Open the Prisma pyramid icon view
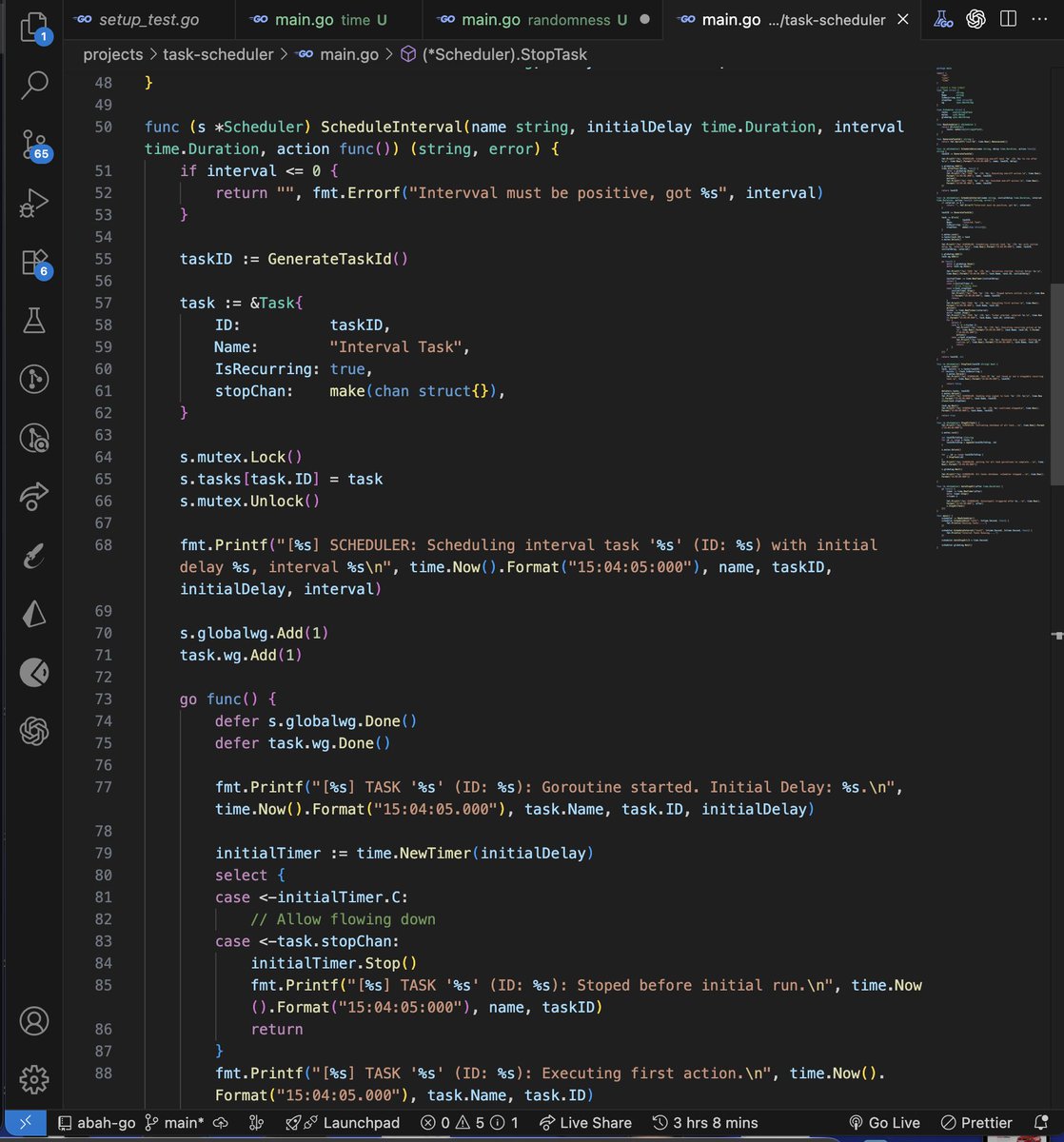Viewport: 1064px width, 1142px height. point(34,614)
